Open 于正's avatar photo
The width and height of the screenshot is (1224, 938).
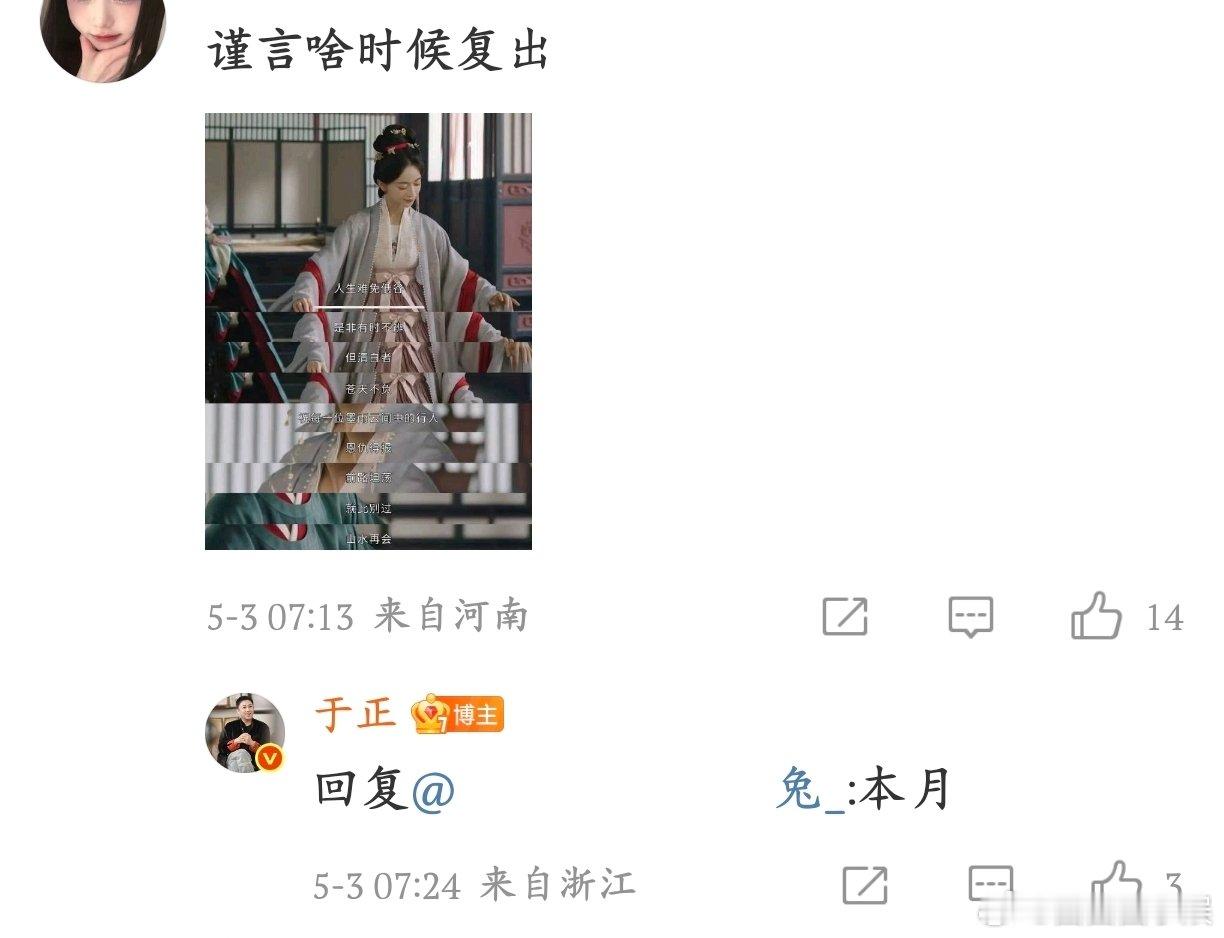pos(246,732)
